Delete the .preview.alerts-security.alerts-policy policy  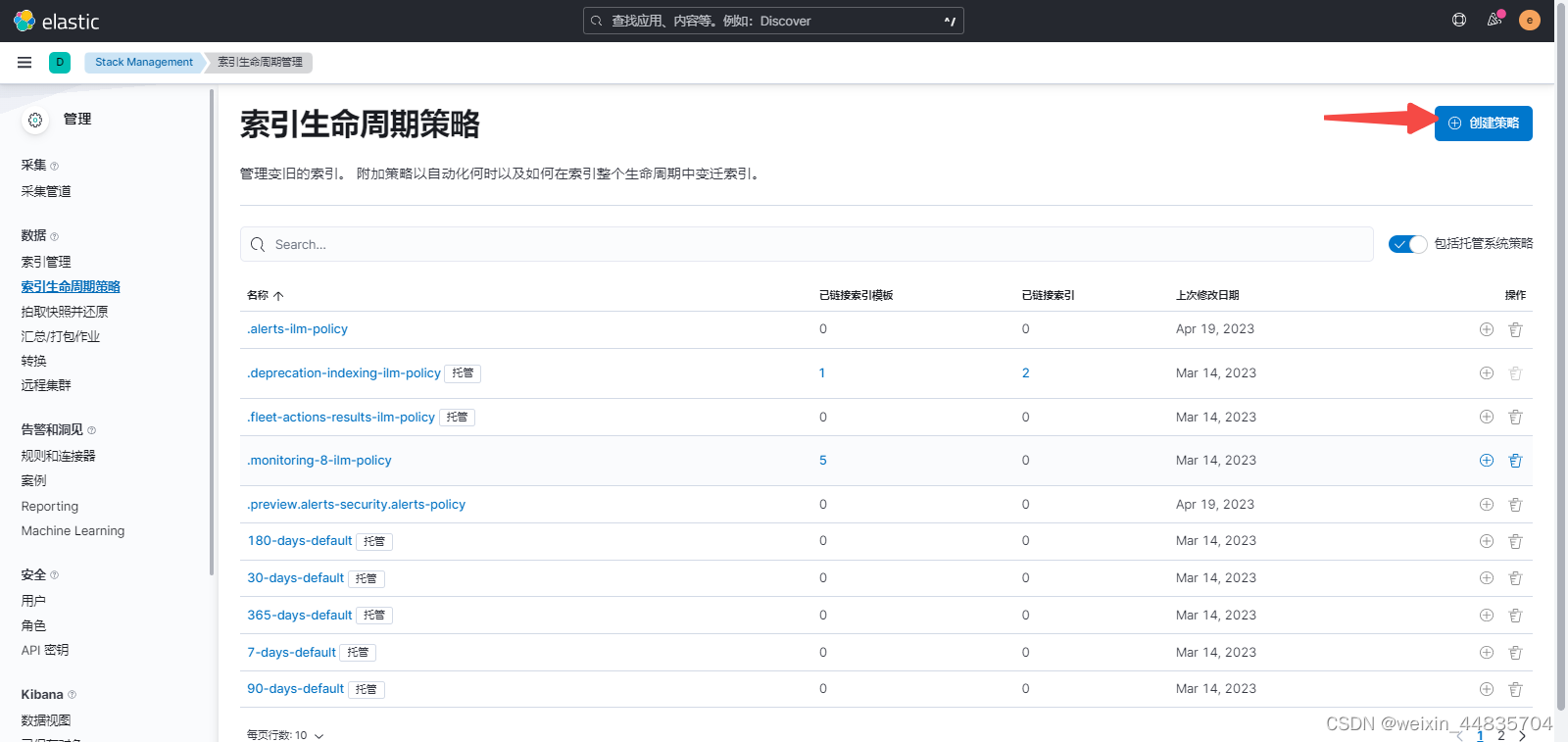point(1515,505)
